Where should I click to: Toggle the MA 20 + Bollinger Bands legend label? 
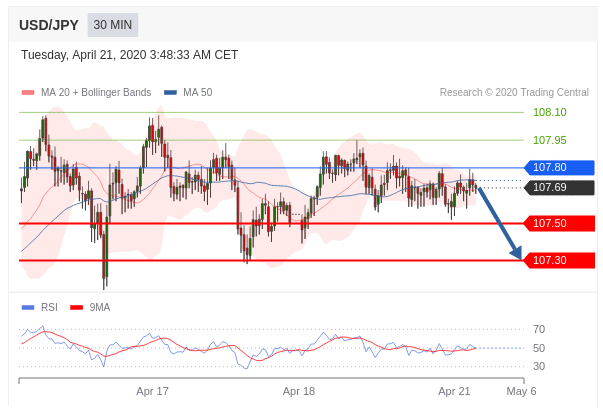coord(96,93)
